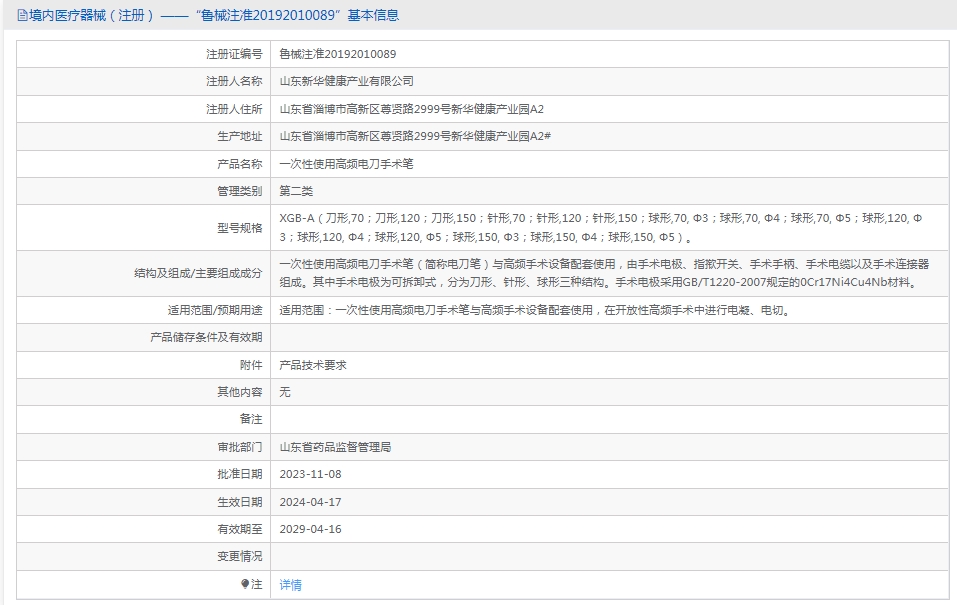Click the 有效期至 label
Image resolution: width=957 pixels, height=605 pixels.
click(240, 529)
